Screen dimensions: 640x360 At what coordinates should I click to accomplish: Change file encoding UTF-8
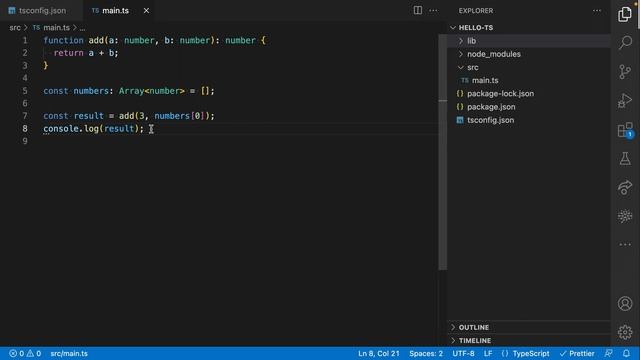click(x=463, y=353)
